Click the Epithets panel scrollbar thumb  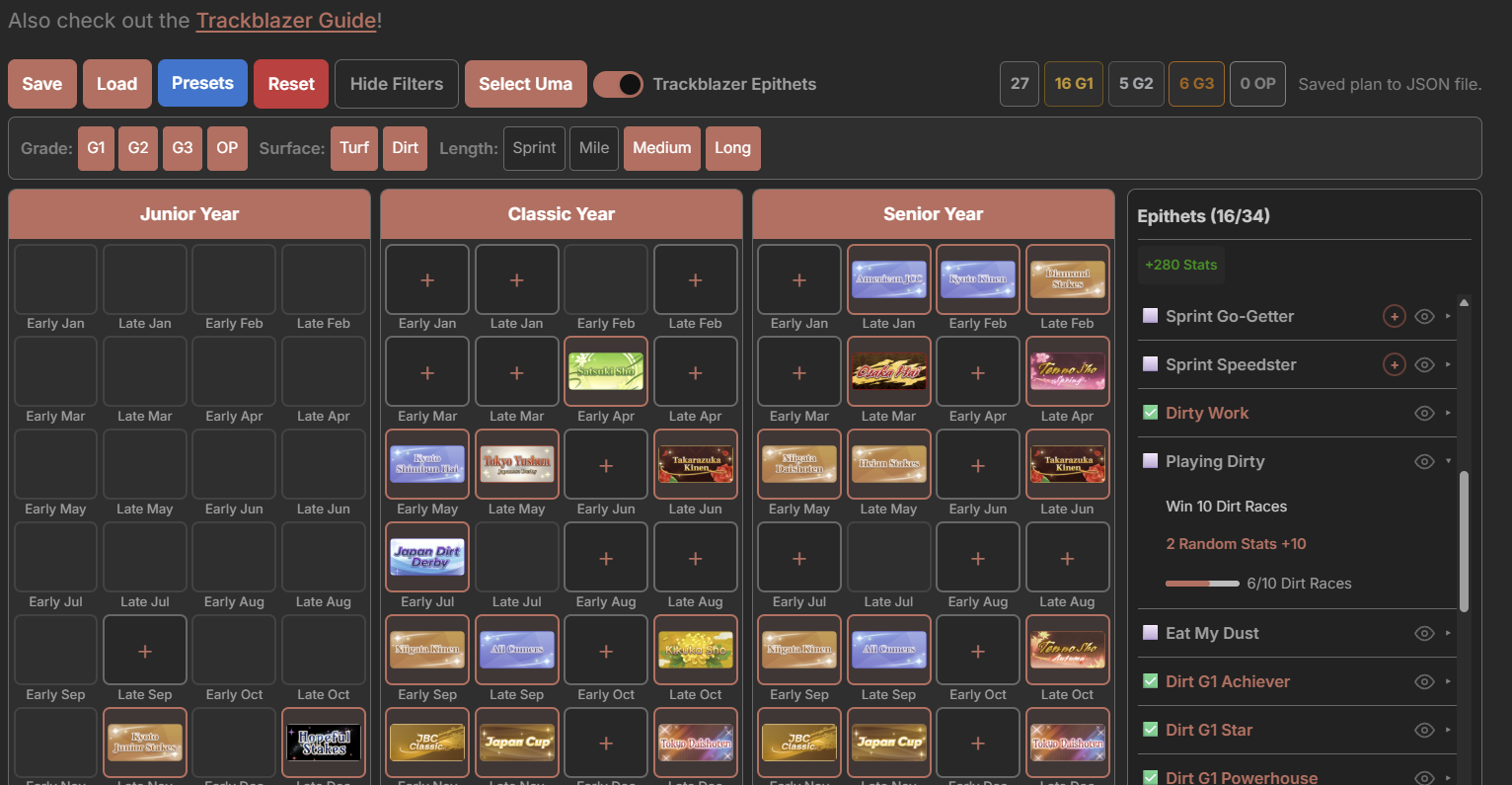coord(1464,541)
